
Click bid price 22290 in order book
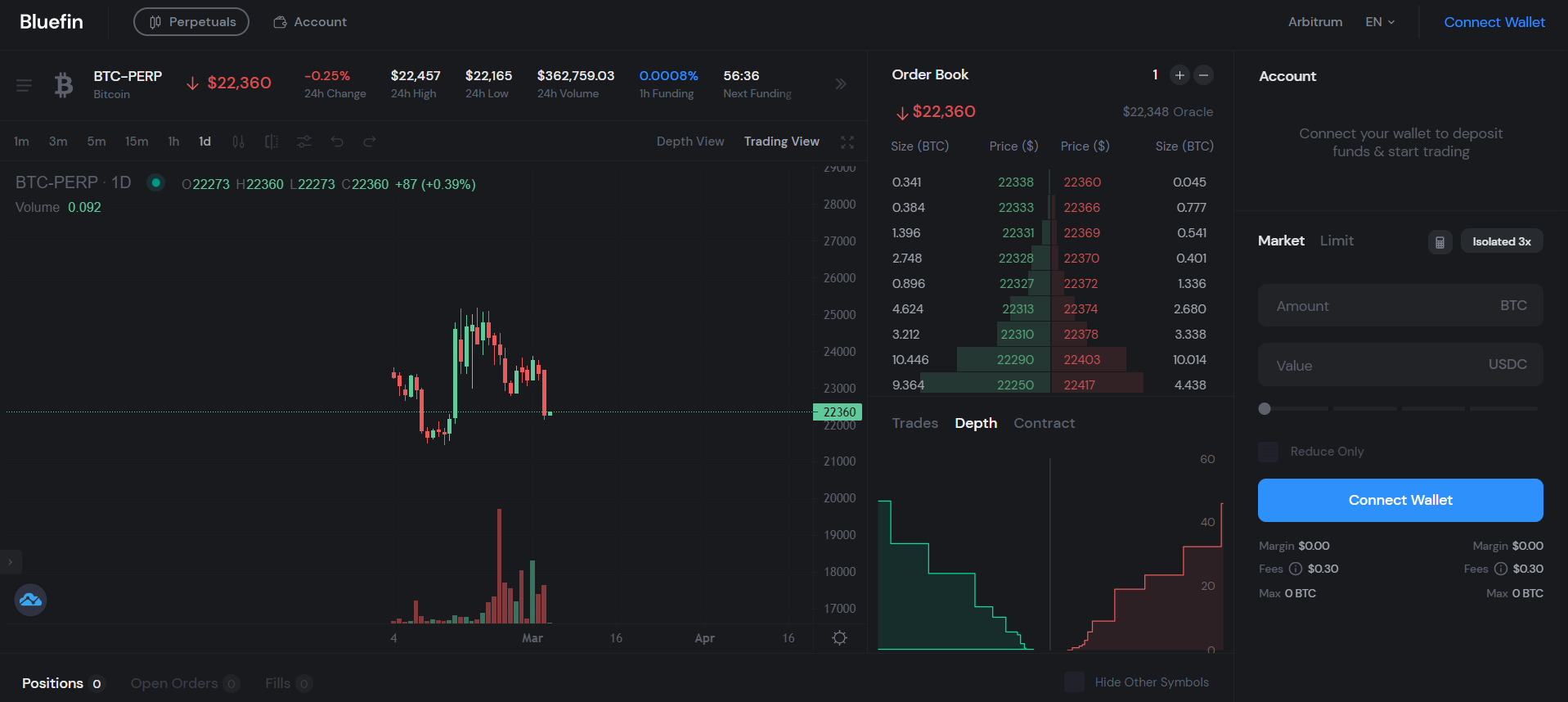[1015, 359]
